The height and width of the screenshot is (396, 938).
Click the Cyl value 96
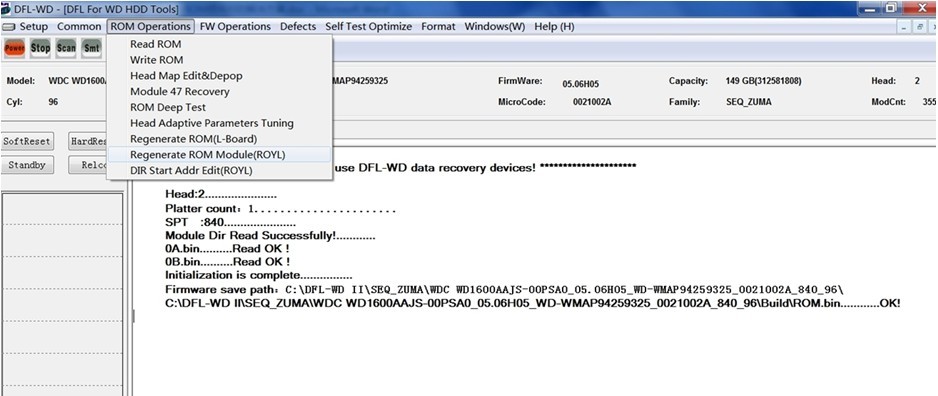pyautogui.click(x=53, y=102)
